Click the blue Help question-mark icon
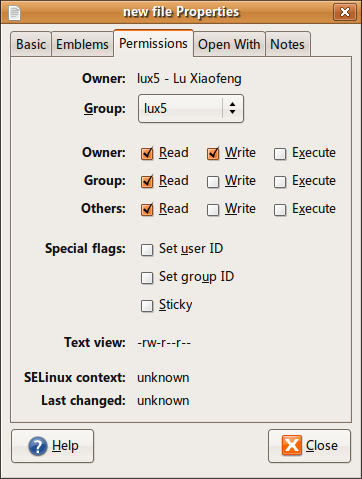 [x=38, y=446]
